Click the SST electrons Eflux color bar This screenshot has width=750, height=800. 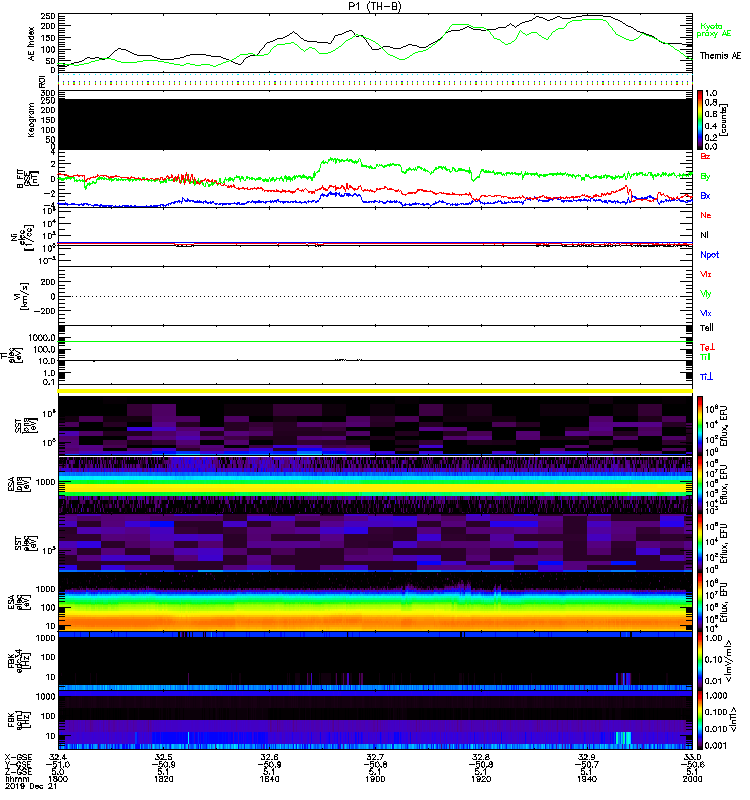tap(700, 542)
